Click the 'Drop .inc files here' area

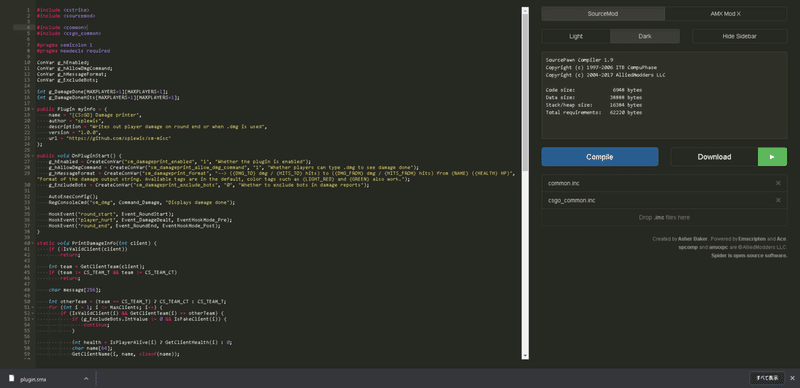664,217
